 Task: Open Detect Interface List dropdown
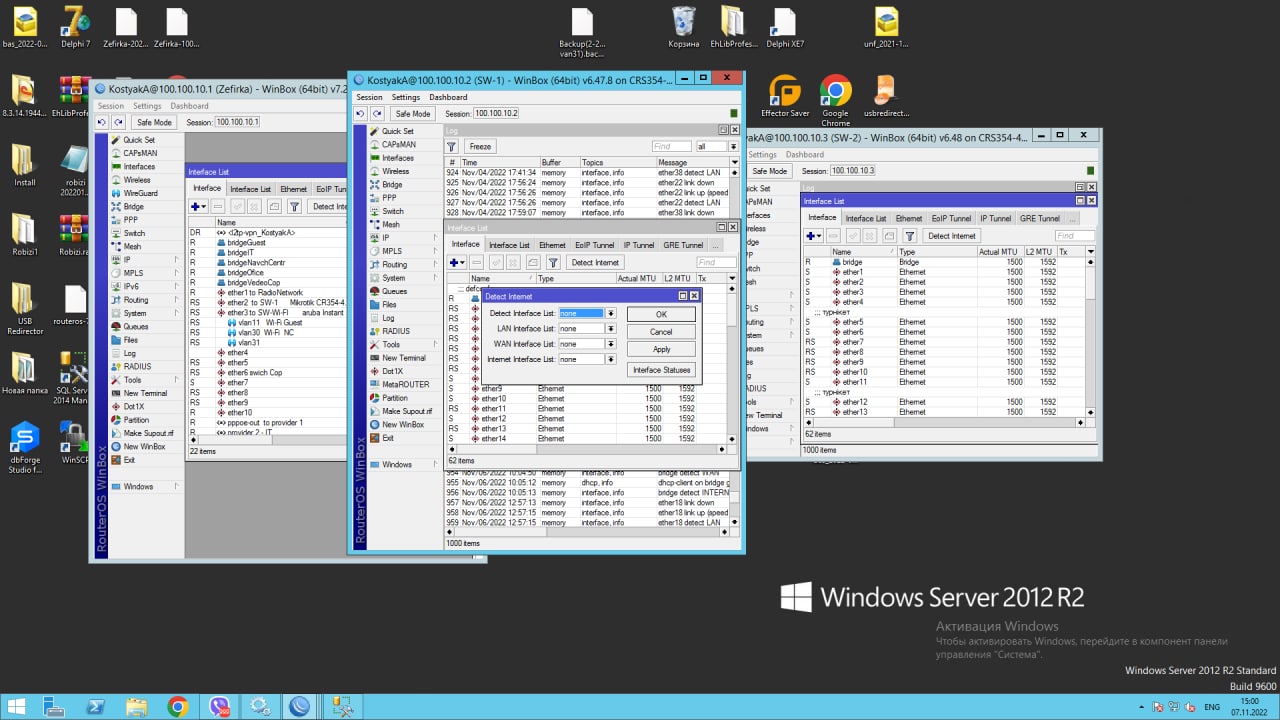point(610,313)
